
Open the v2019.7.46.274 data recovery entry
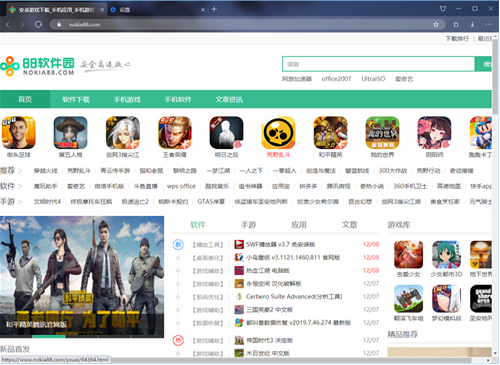[298, 323]
